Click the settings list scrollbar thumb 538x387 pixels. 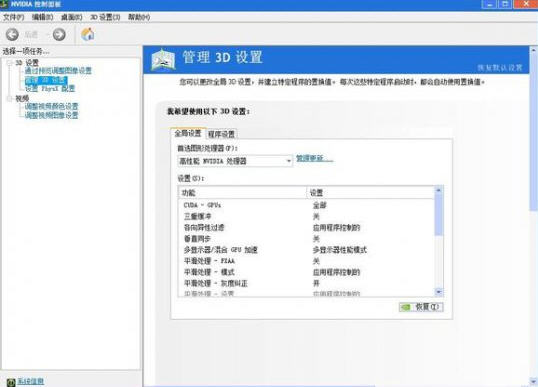coord(439,215)
